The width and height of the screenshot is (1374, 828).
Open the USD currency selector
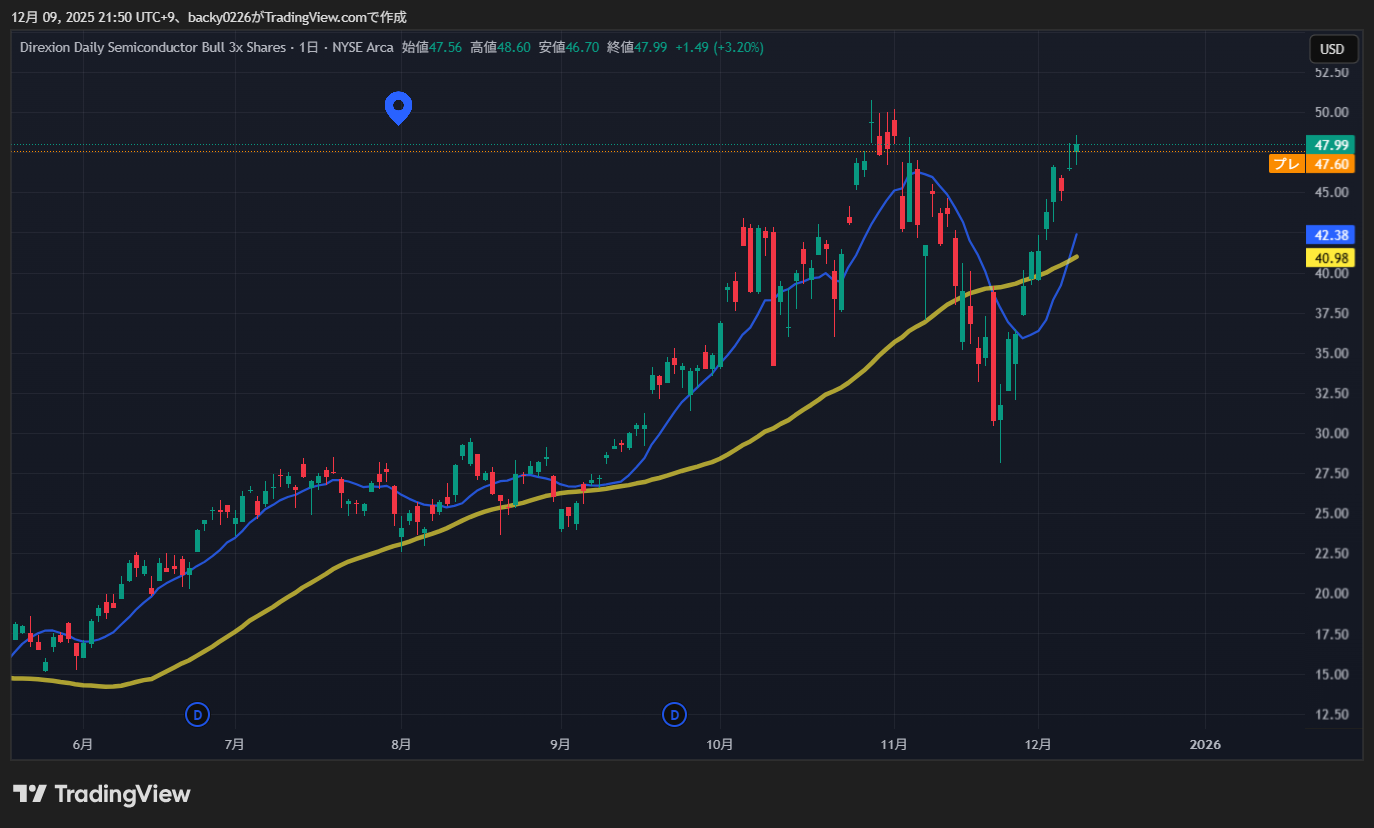pyautogui.click(x=1332, y=49)
